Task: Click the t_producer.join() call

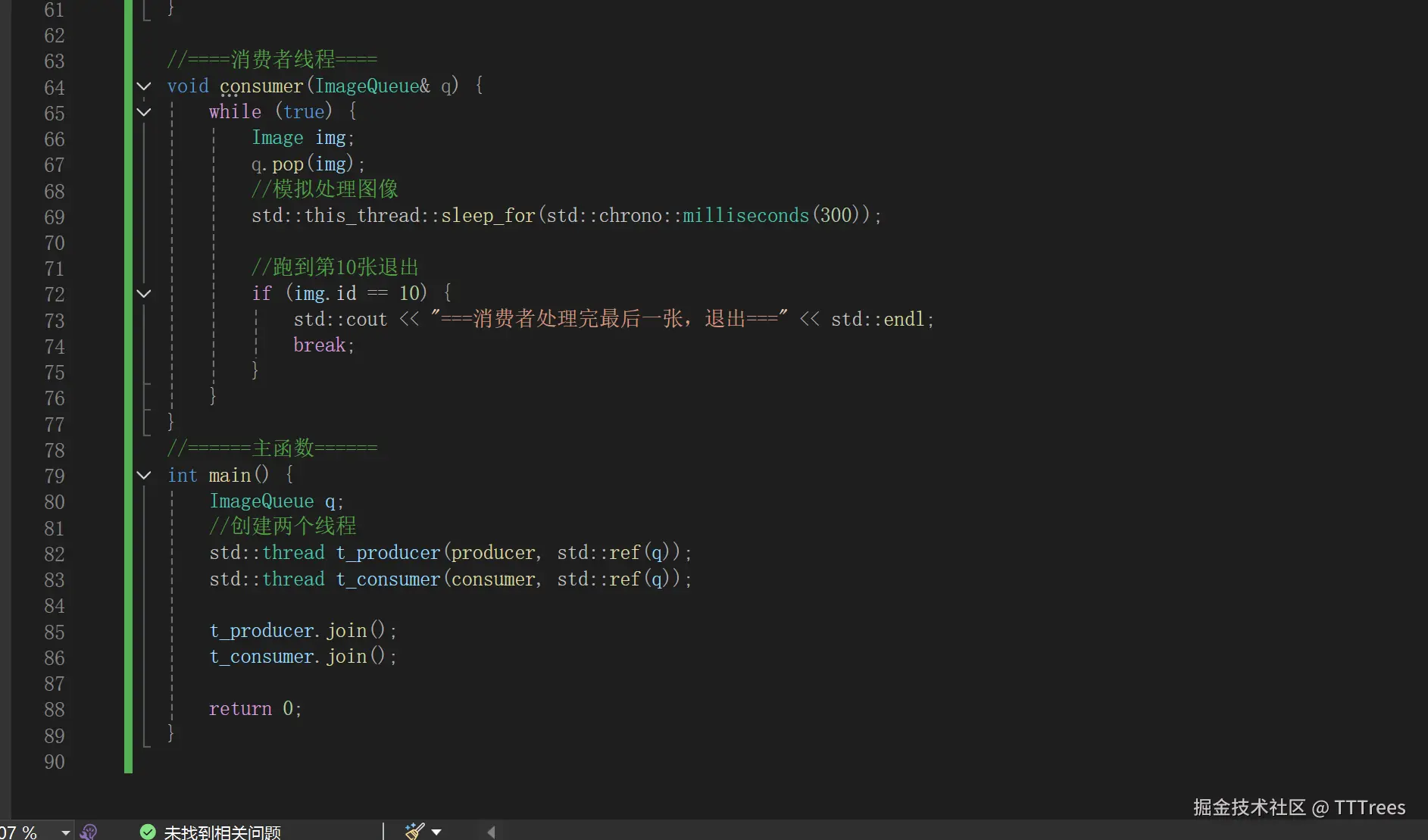Action: pyautogui.click(x=303, y=631)
